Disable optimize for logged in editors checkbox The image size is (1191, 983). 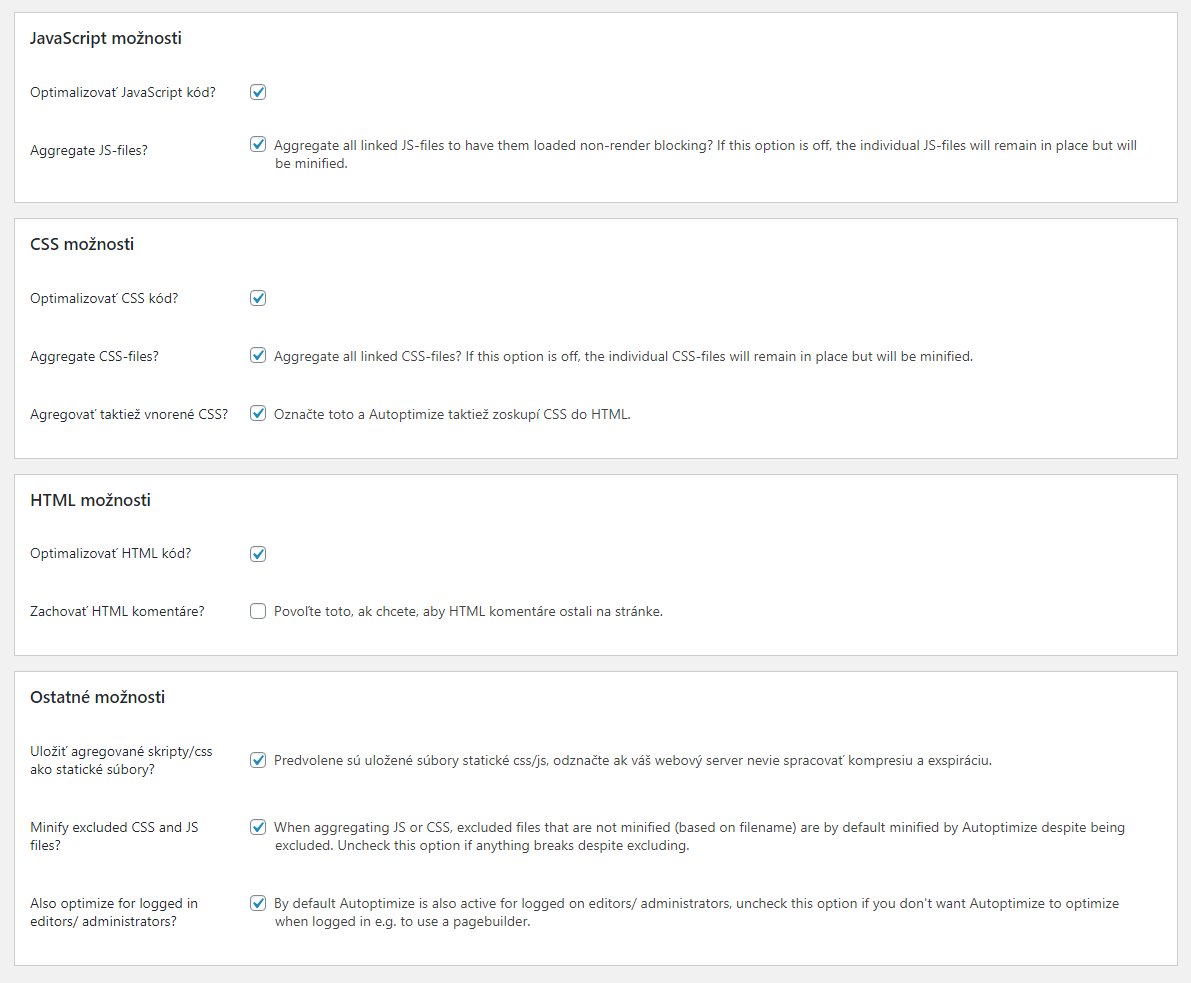[258, 903]
